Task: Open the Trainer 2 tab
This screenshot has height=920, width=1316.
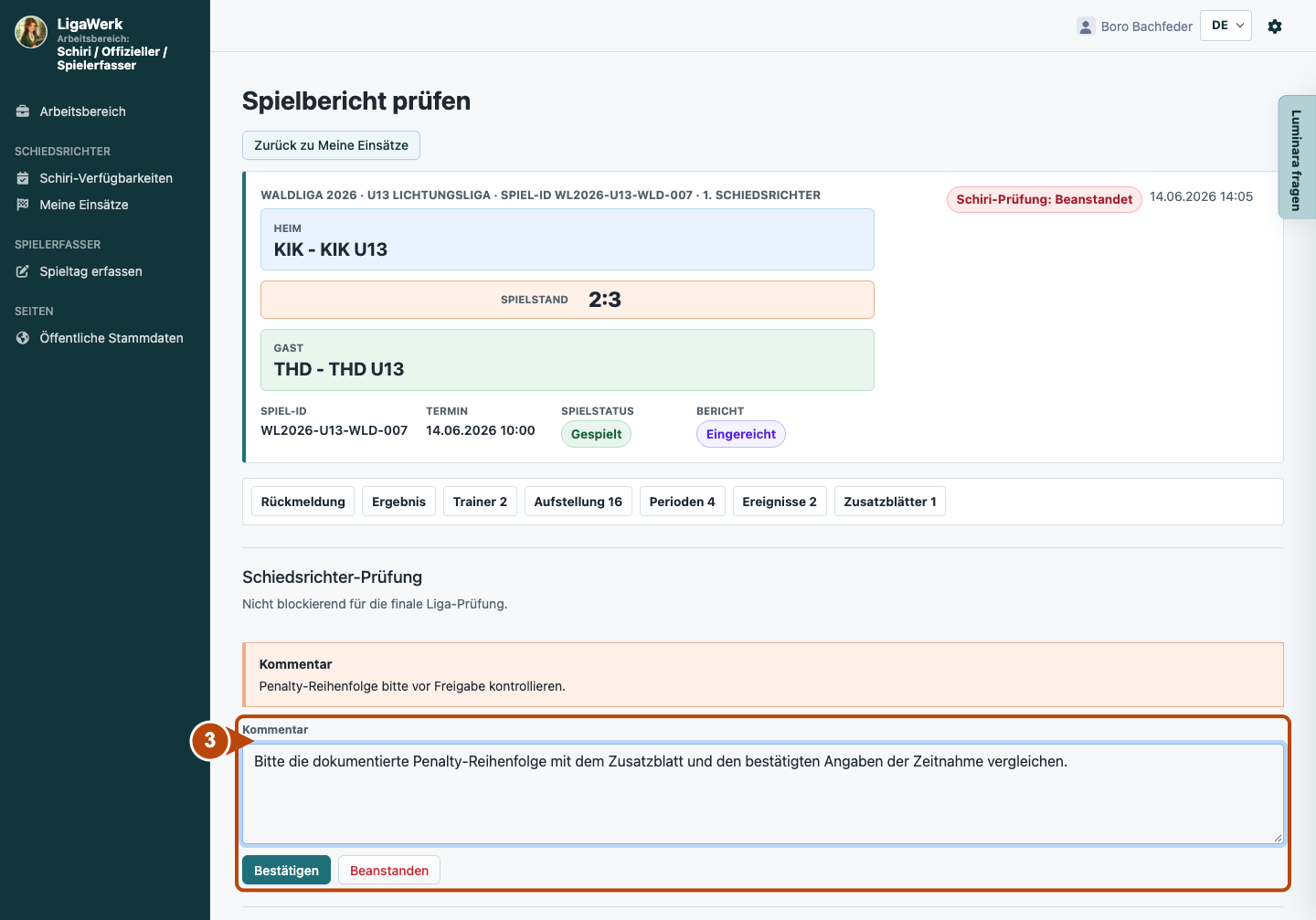Action: [480, 502]
